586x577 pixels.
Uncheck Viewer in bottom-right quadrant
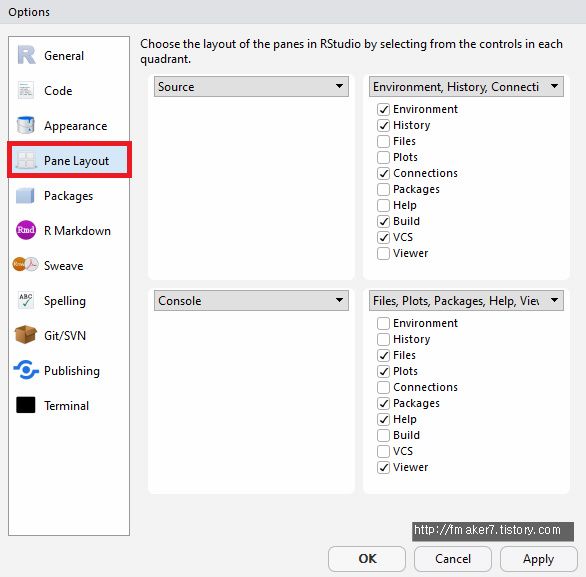[383, 468]
